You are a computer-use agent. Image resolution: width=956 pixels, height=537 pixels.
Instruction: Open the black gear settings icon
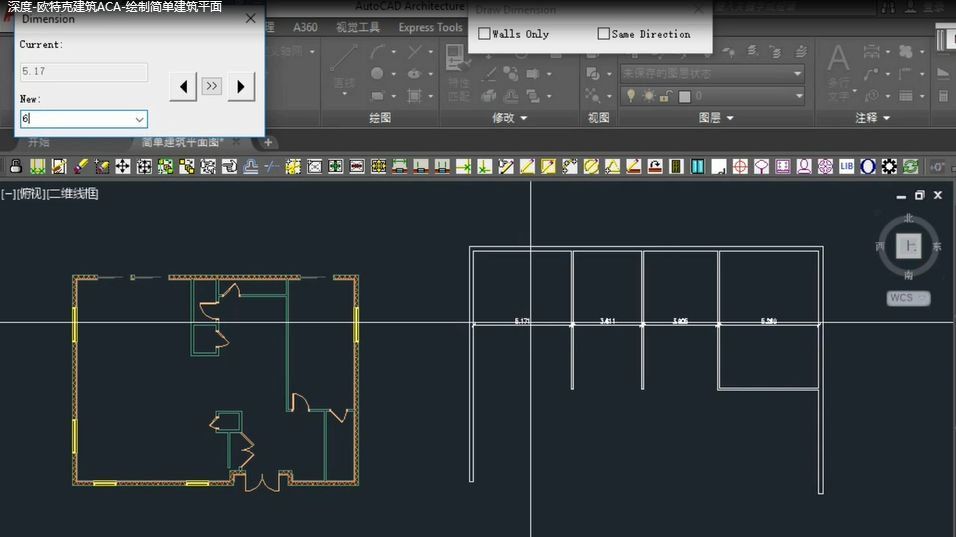pos(889,166)
